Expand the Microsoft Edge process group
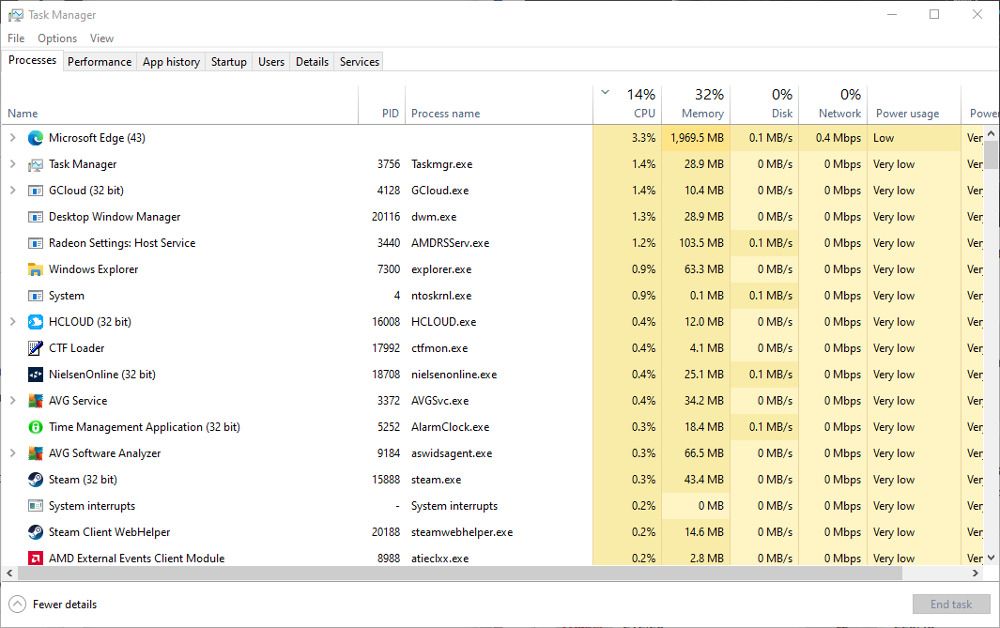1000x628 pixels. (x=12, y=138)
